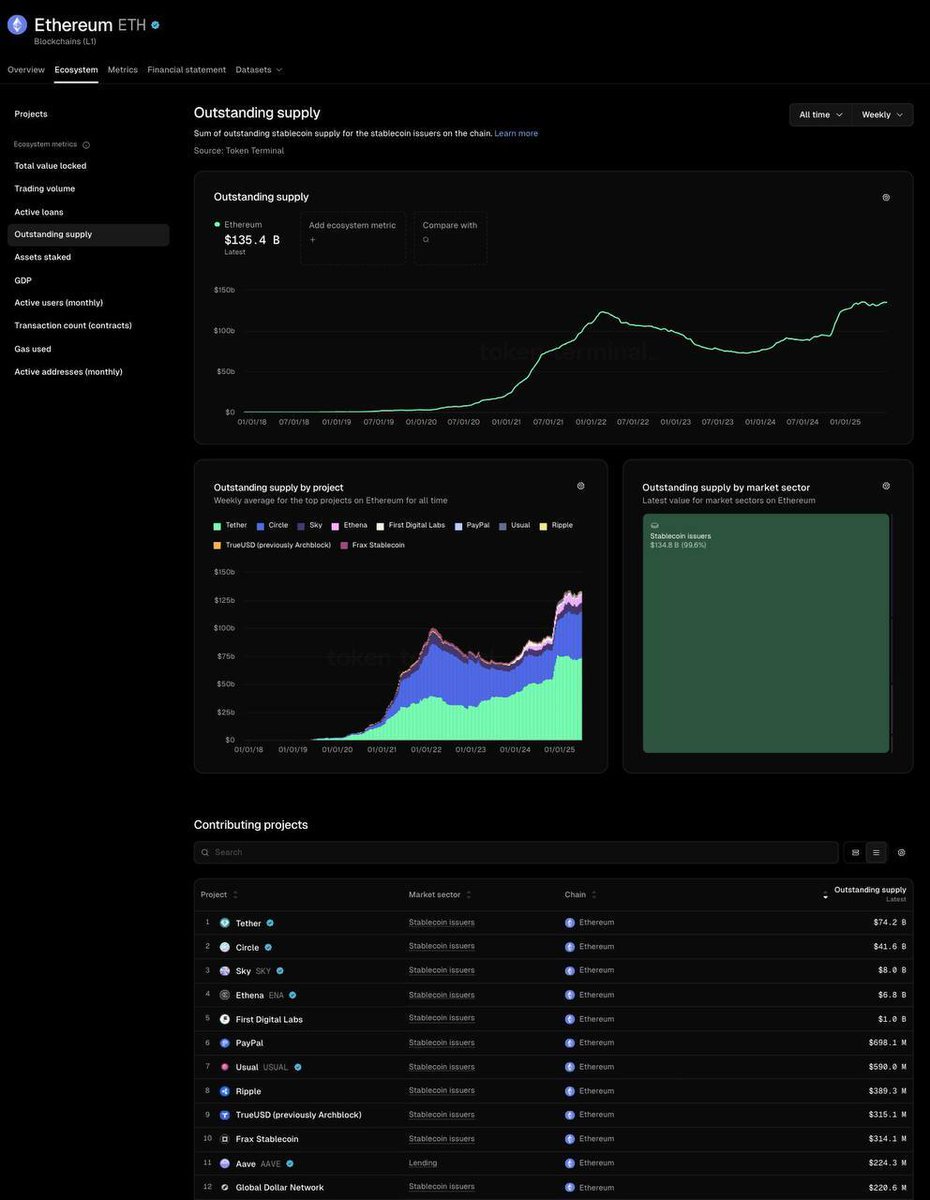The height and width of the screenshot is (1200, 930).
Task: Click Stablecoin issuers link in Tether row
Action: [x=442, y=923]
